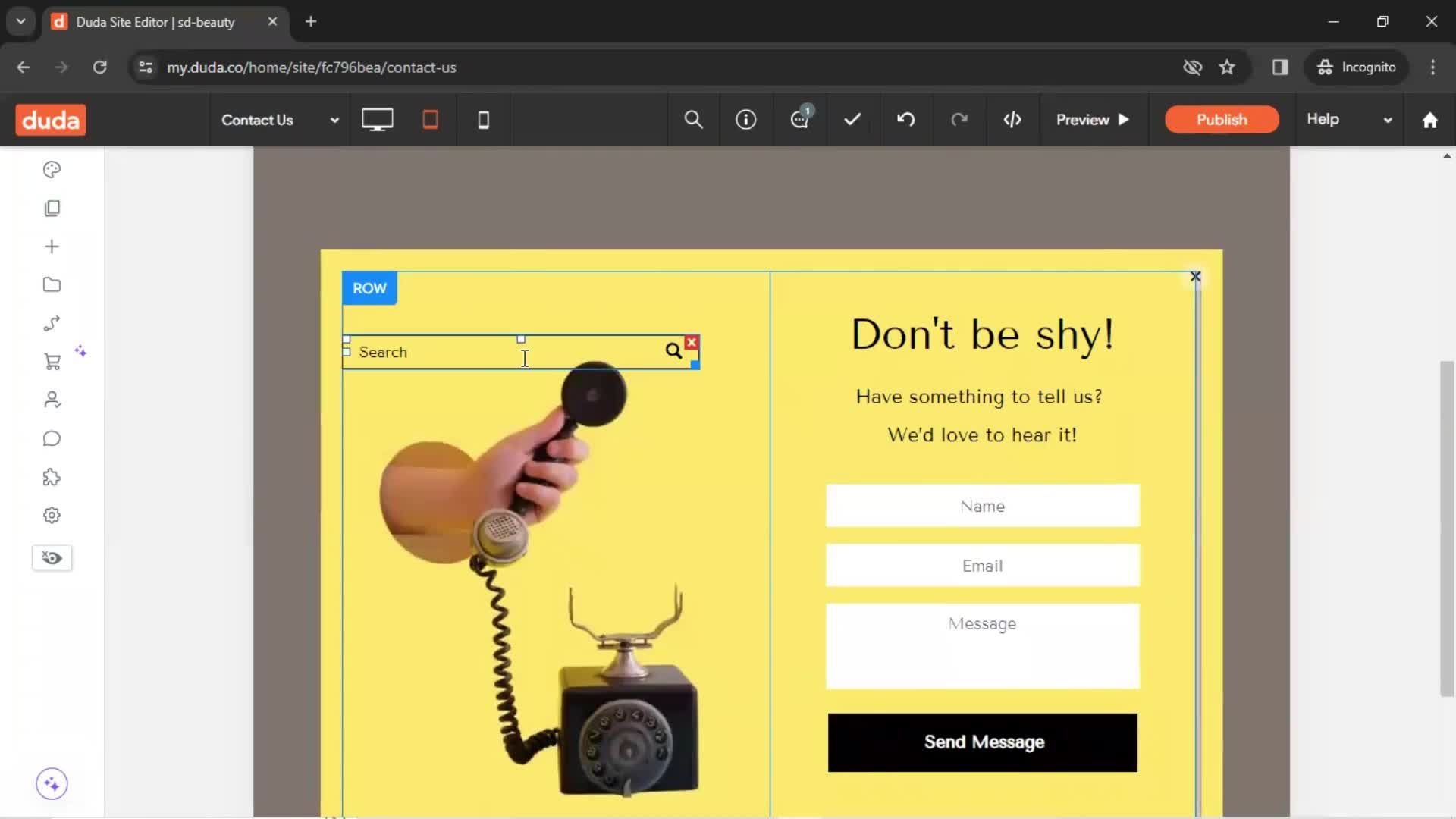Toggle the browser side panel
Image resolution: width=1456 pixels, height=819 pixels.
click(x=1280, y=67)
